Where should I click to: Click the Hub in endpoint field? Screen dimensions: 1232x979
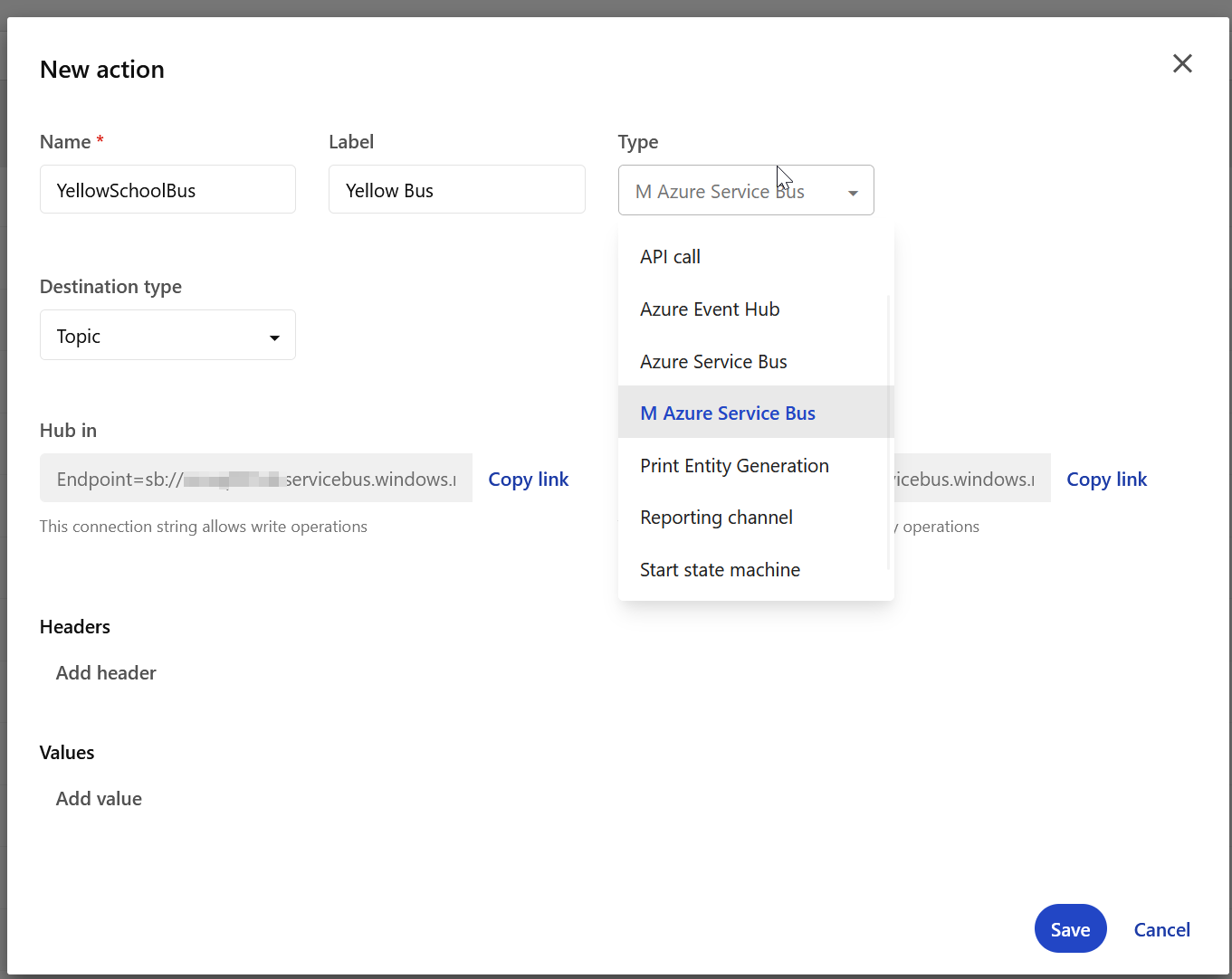(x=255, y=479)
